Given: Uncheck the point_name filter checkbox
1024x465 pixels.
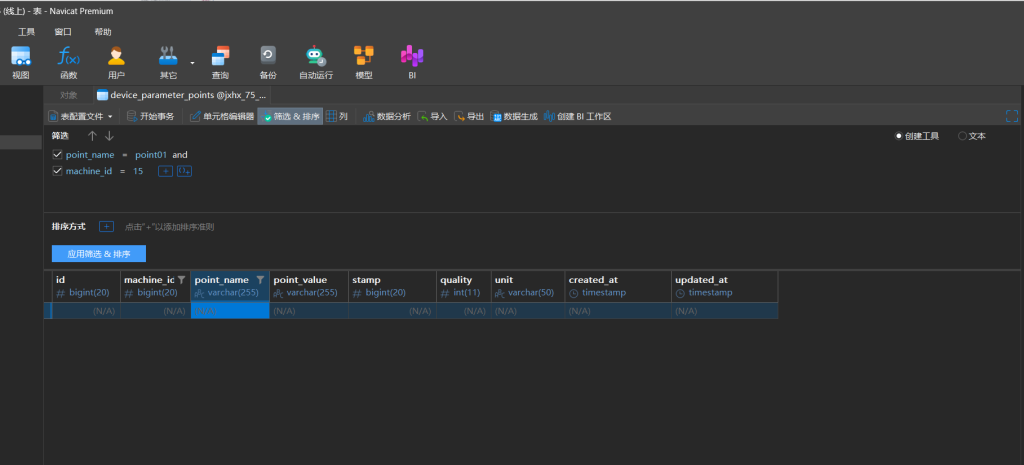Looking at the screenshot, I should [57, 155].
